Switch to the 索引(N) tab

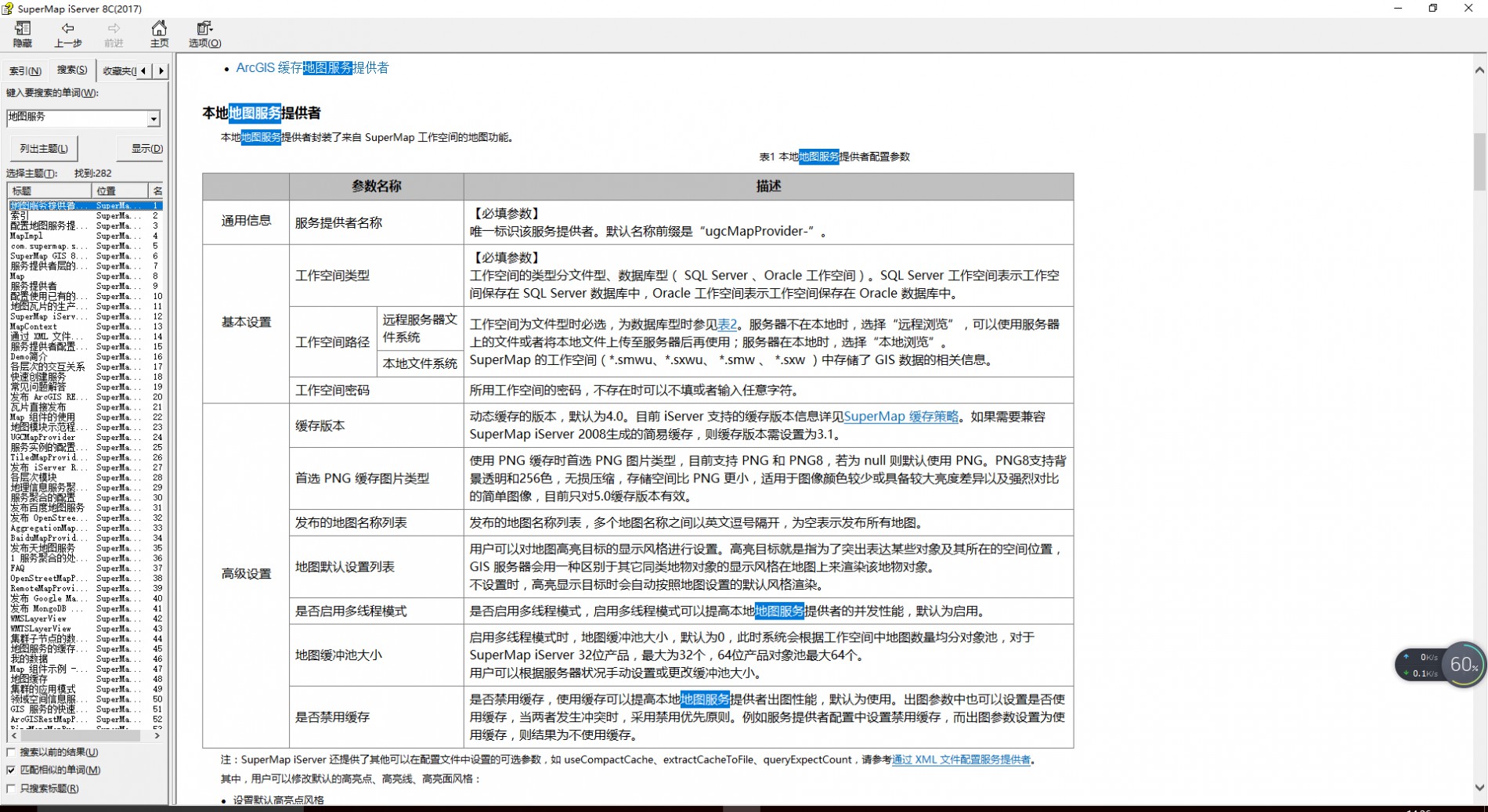(x=25, y=70)
